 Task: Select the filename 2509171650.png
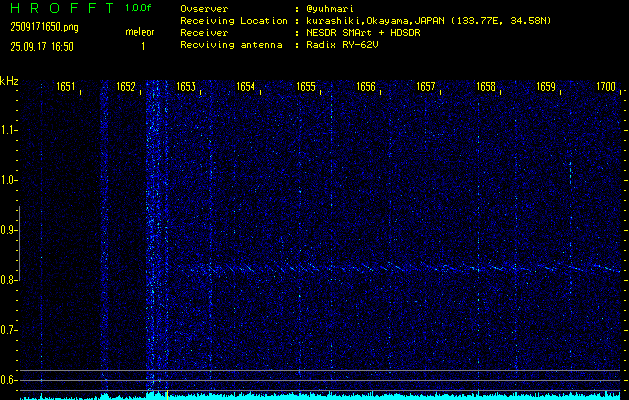click(45, 28)
